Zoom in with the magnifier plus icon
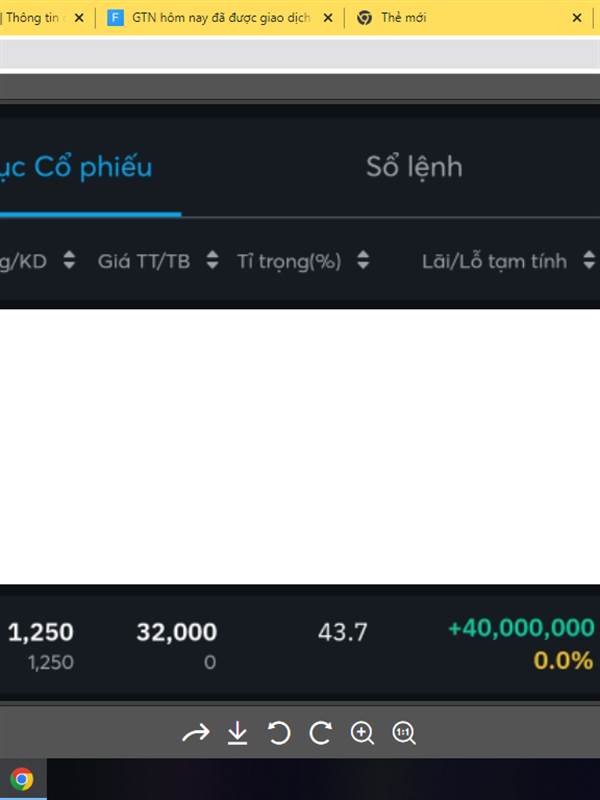Viewport: 600px width, 800px height. coord(362,733)
